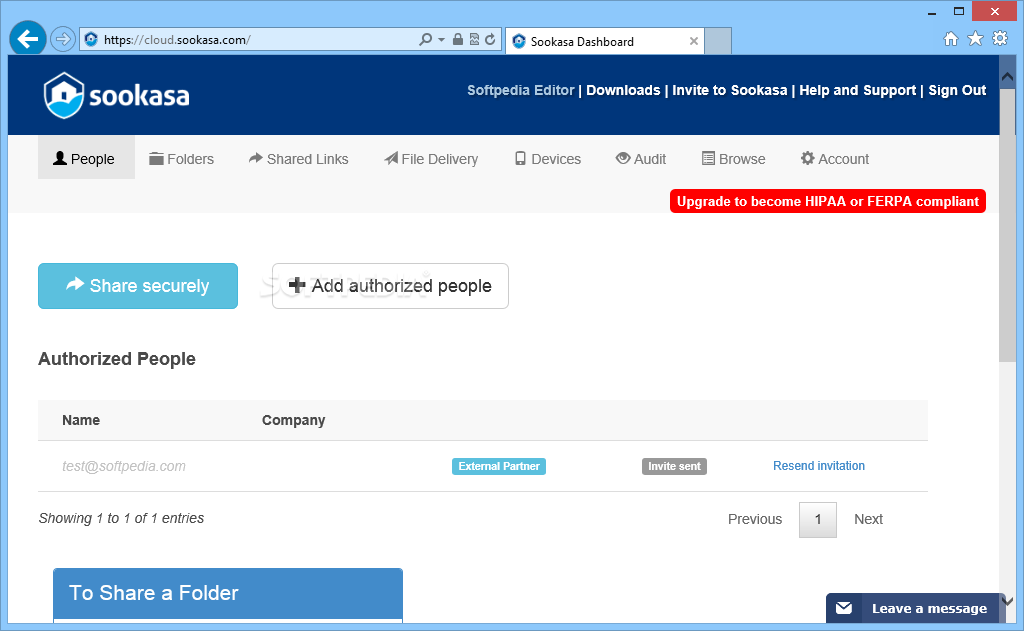Click the scrollbar down arrow
1024x631 pixels.
pyautogui.click(x=1007, y=602)
